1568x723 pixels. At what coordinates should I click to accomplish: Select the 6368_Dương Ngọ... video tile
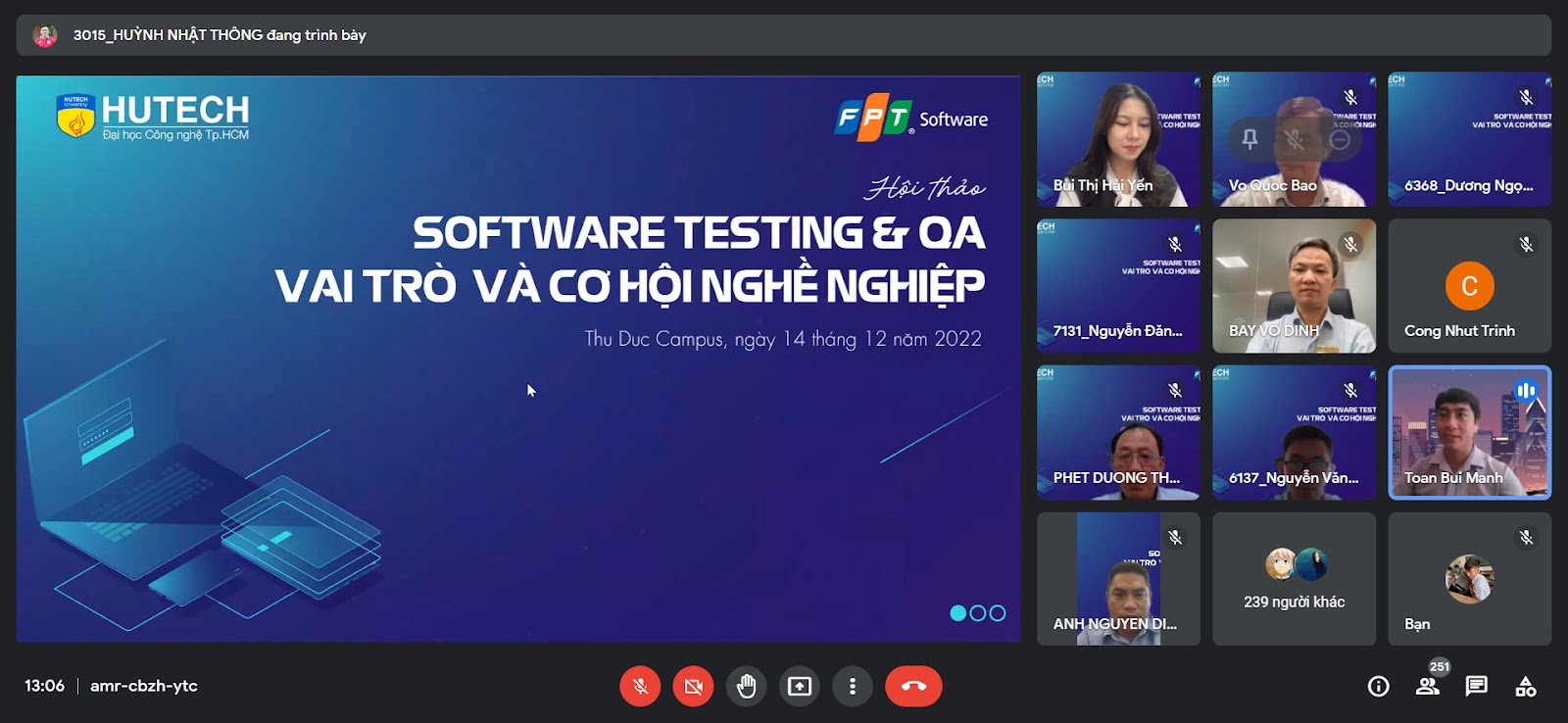[x=1470, y=139]
